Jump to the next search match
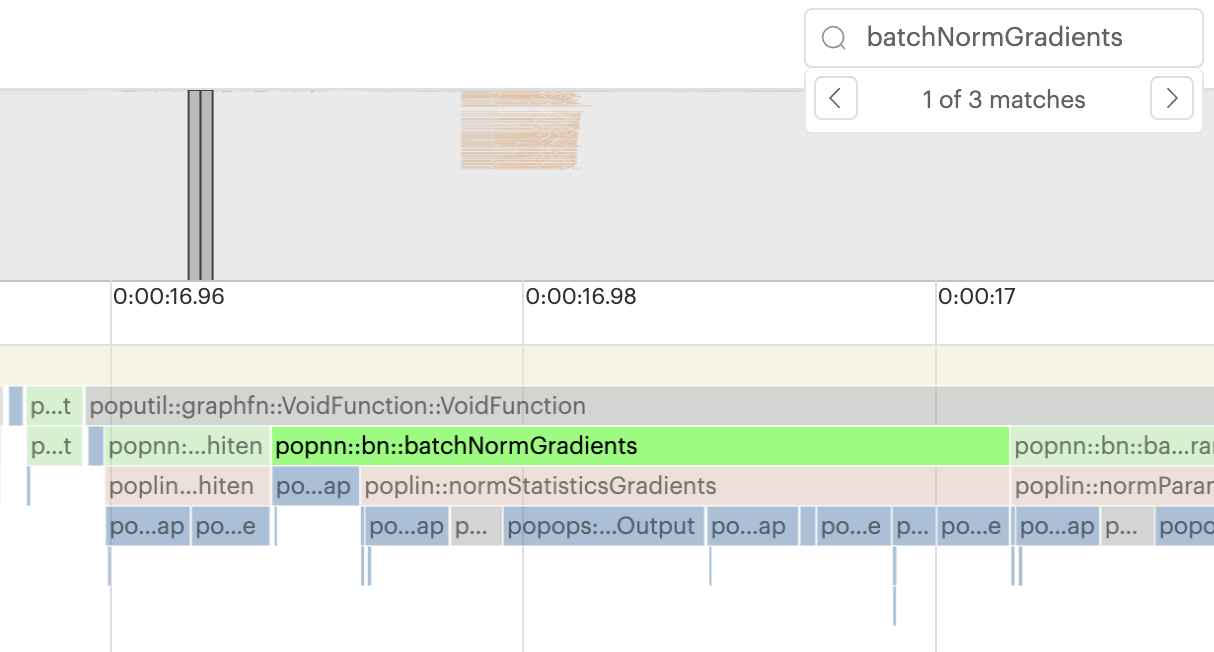1214x652 pixels. pyautogui.click(x=1172, y=99)
